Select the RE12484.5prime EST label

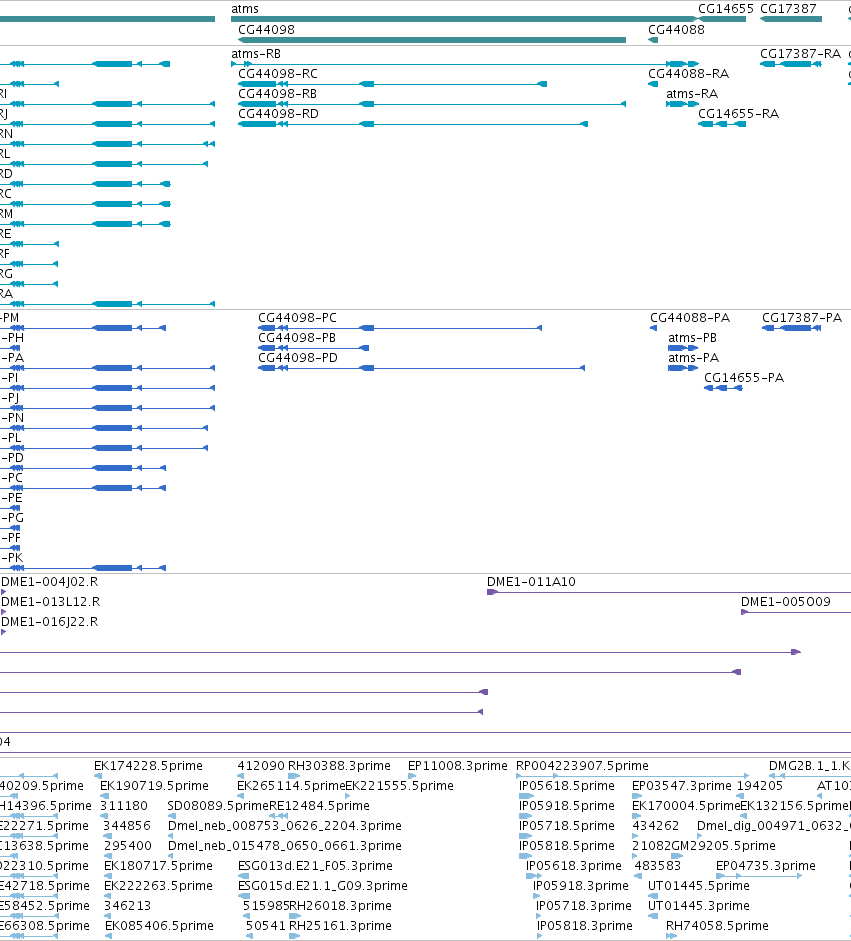coord(319,806)
